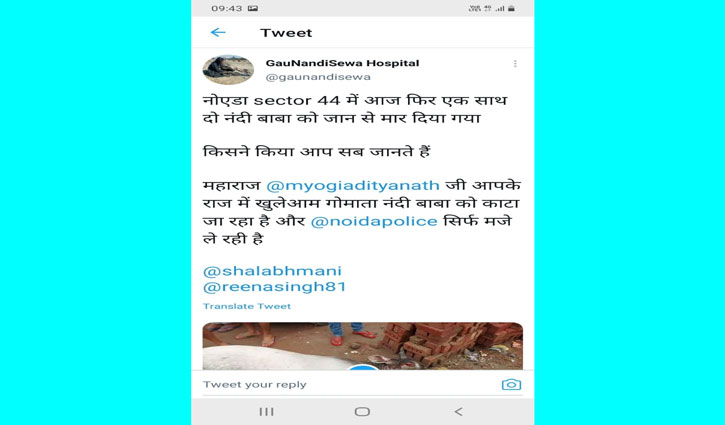Open the @shalabhmani mention
The image size is (725, 425).
(x=272, y=271)
